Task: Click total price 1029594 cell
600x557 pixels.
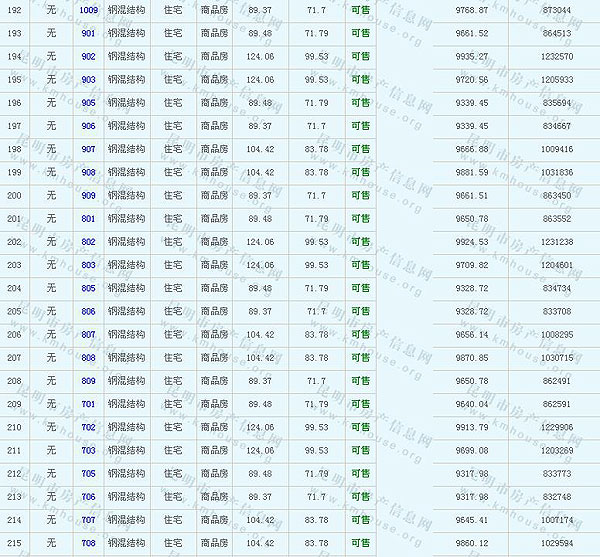Action: point(557,543)
